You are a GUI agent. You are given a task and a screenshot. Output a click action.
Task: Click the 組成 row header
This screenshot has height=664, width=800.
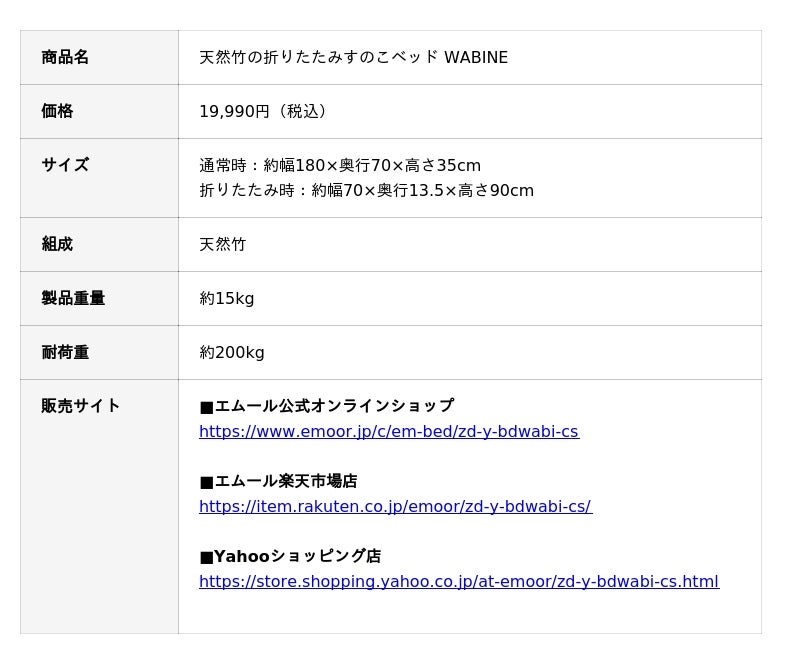pos(57,245)
